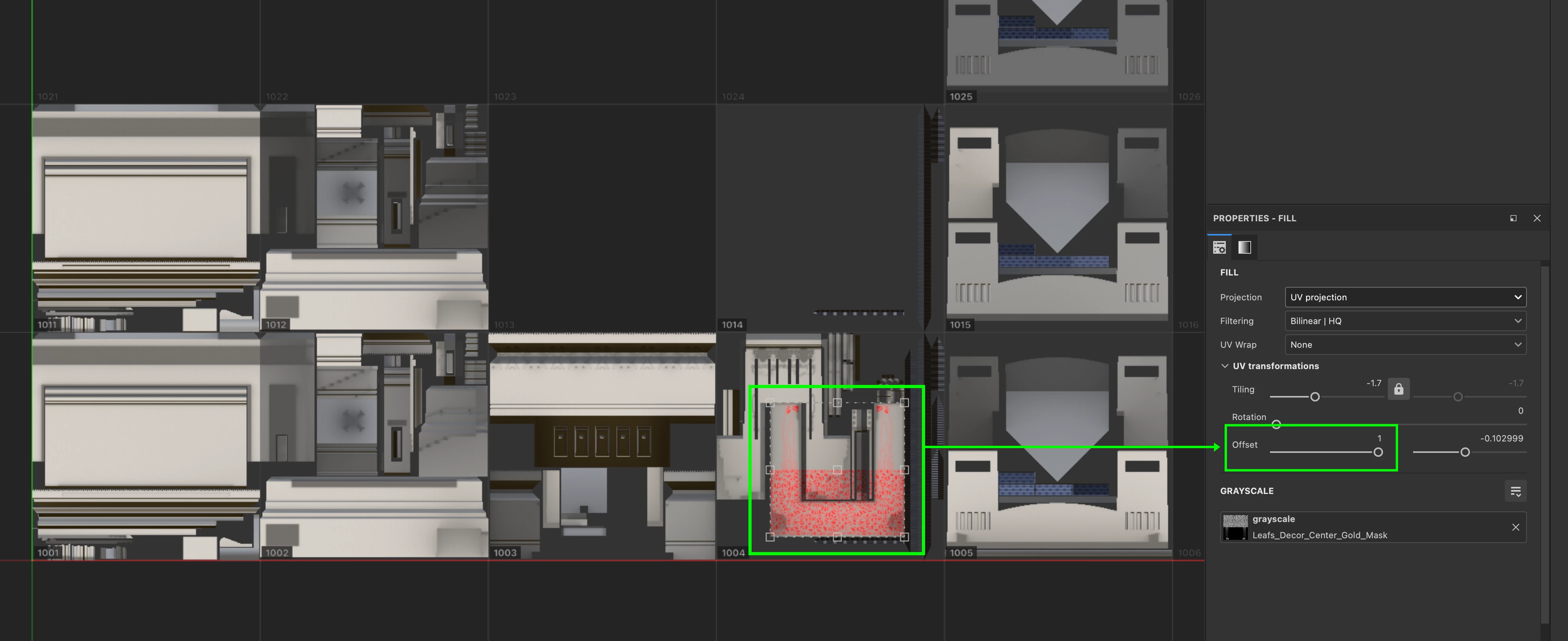Close the Properties - Fill panel

[x=1536, y=219]
